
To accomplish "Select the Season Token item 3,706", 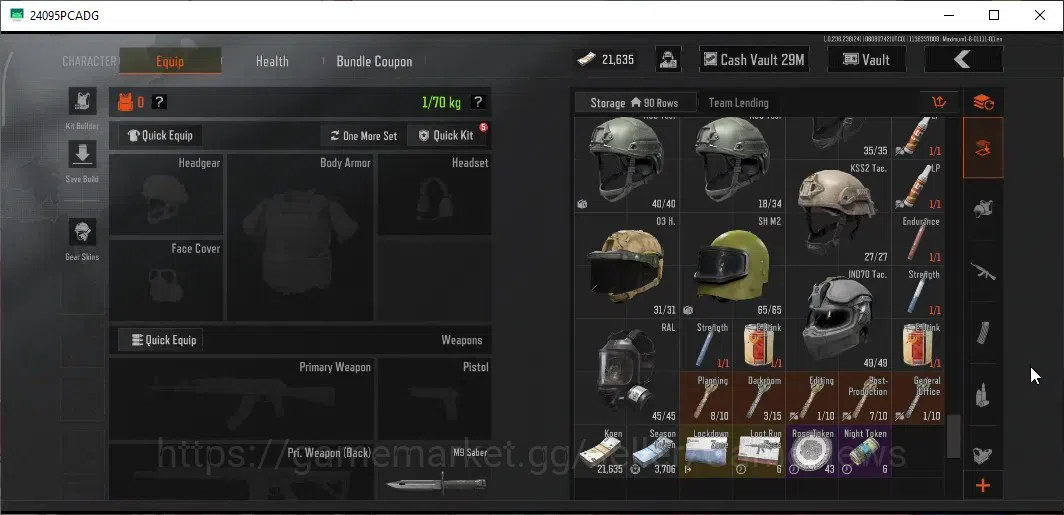I will 653,451.
